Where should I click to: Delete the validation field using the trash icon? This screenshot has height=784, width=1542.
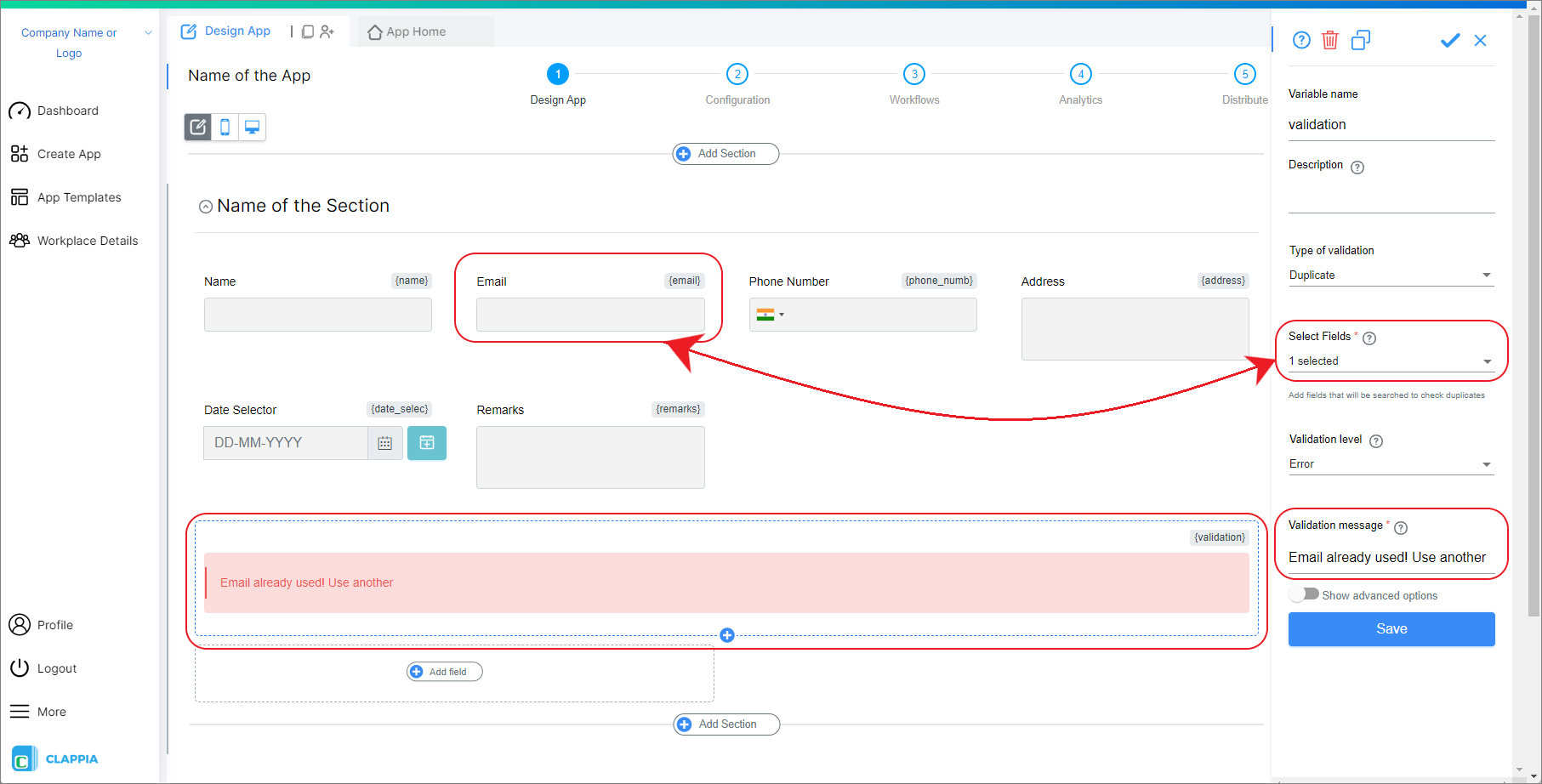click(x=1330, y=40)
